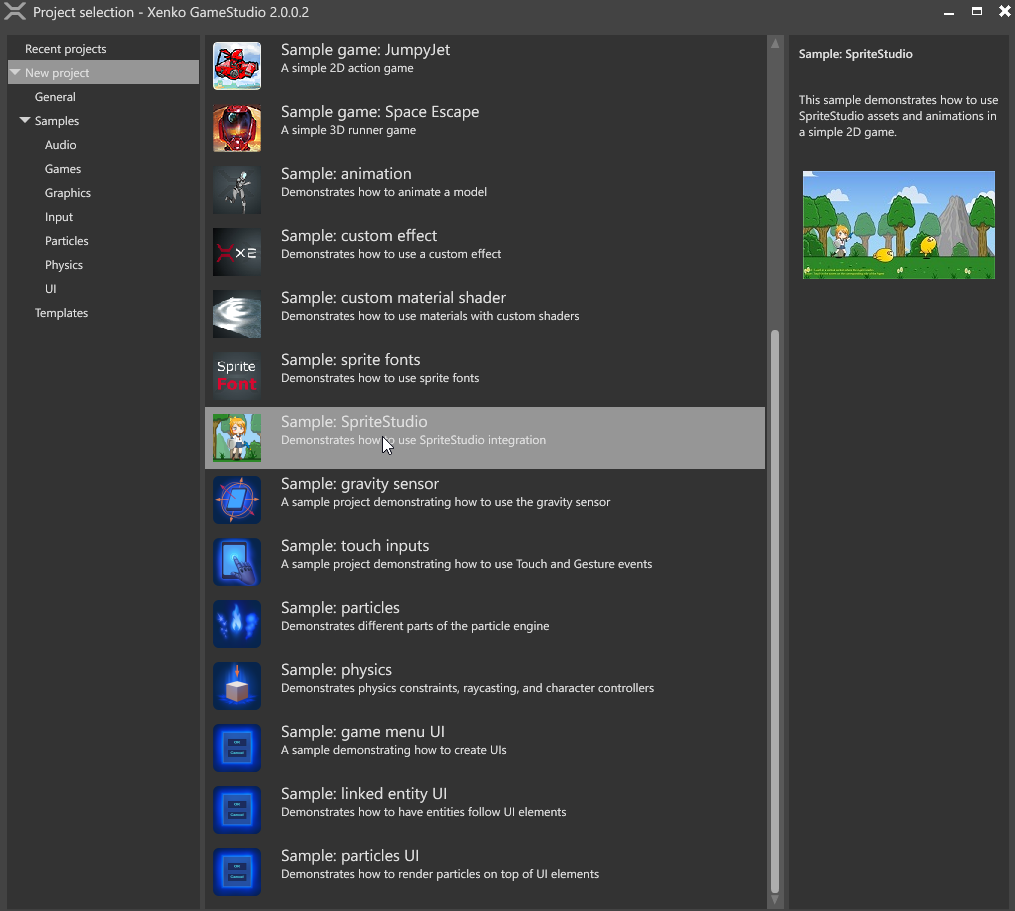The image size is (1015, 911).
Task: Click 'A simple 3D runner game' description
Action: tap(348, 130)
